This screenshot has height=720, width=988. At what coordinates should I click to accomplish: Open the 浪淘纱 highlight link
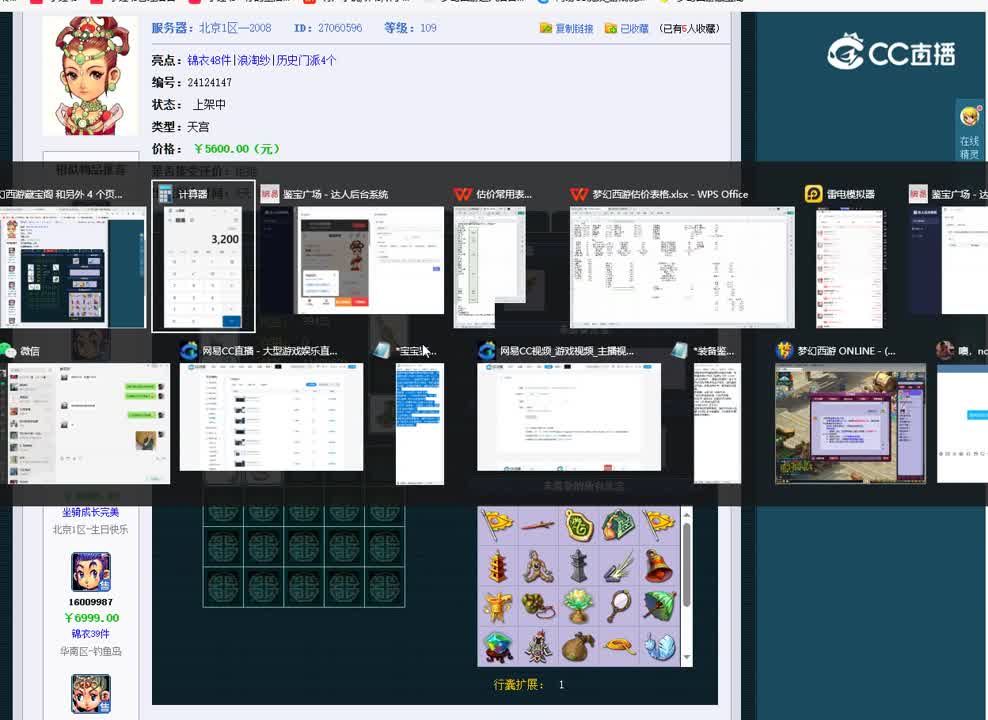coord(253,60)
